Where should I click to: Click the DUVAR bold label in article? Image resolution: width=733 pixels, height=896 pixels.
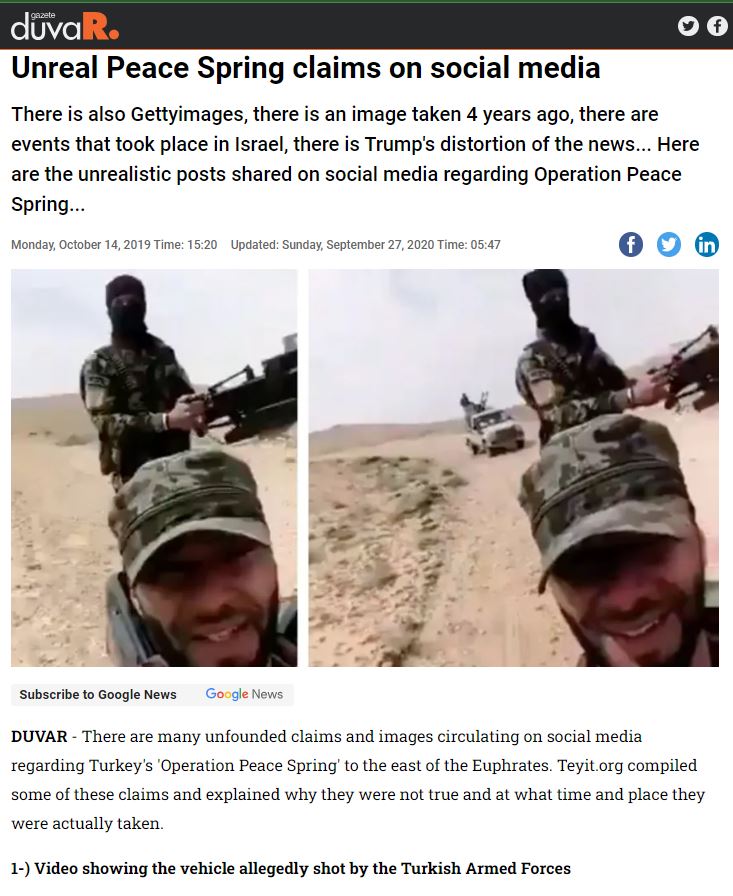point(39,736)
